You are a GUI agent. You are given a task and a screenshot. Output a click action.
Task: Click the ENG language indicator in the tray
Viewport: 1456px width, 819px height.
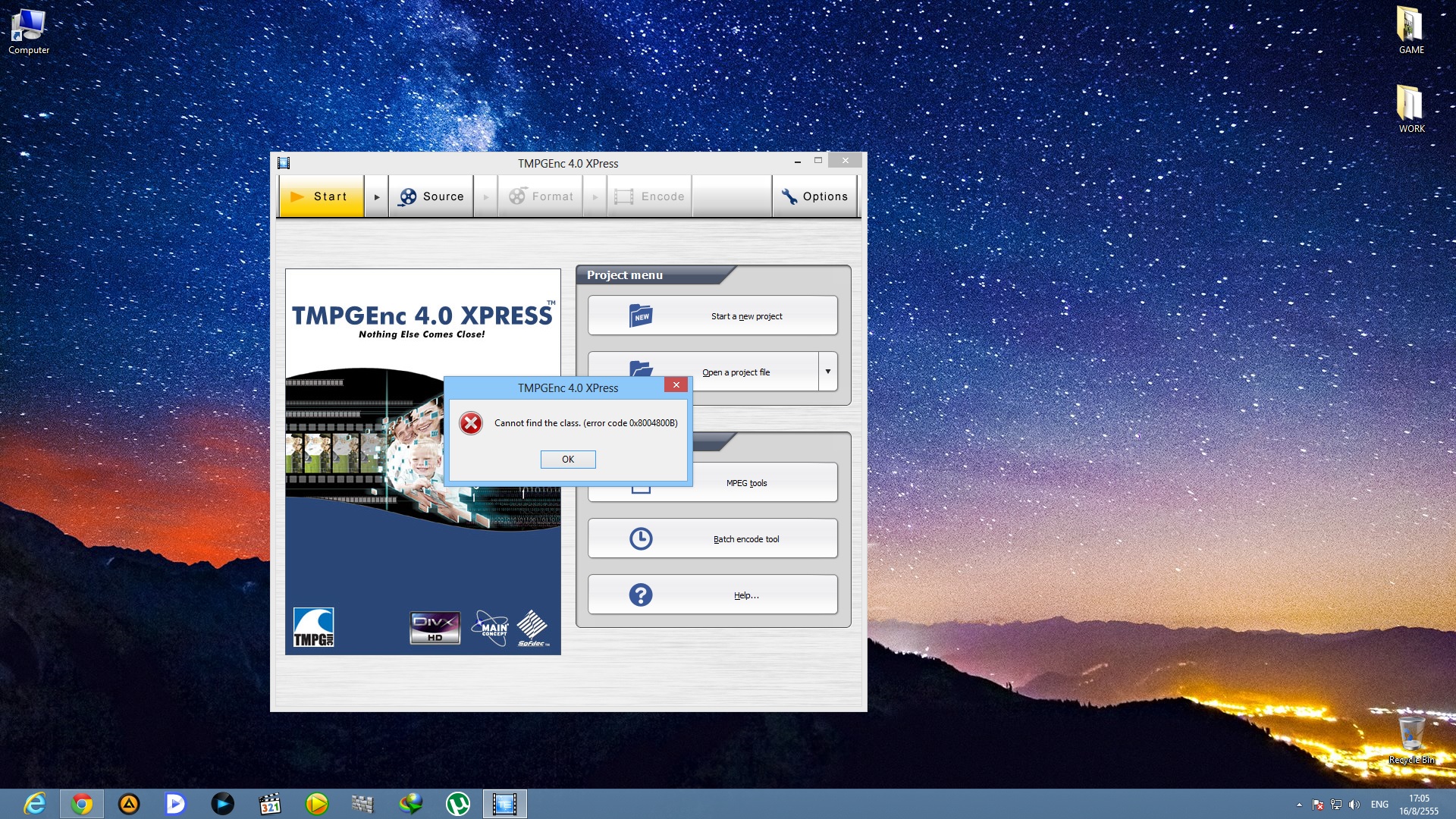pyautogui.click(x=1379, y=805)
